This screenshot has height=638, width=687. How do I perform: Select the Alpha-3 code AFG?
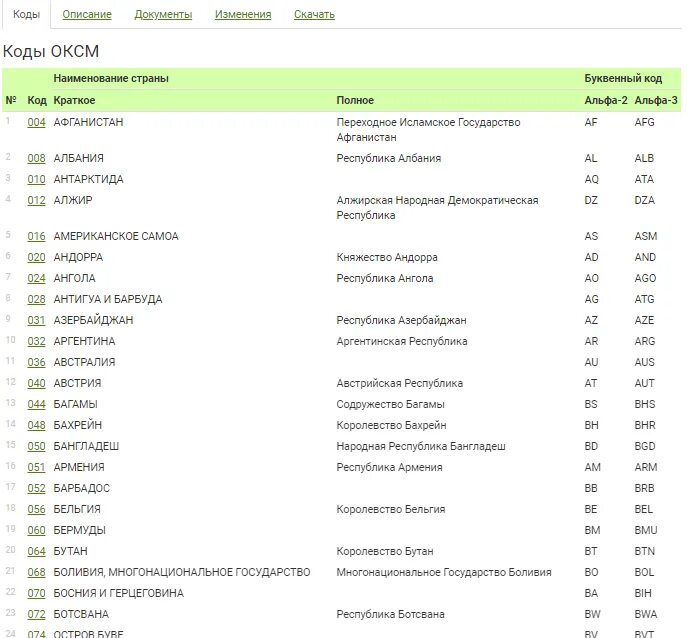coord(645,122)
